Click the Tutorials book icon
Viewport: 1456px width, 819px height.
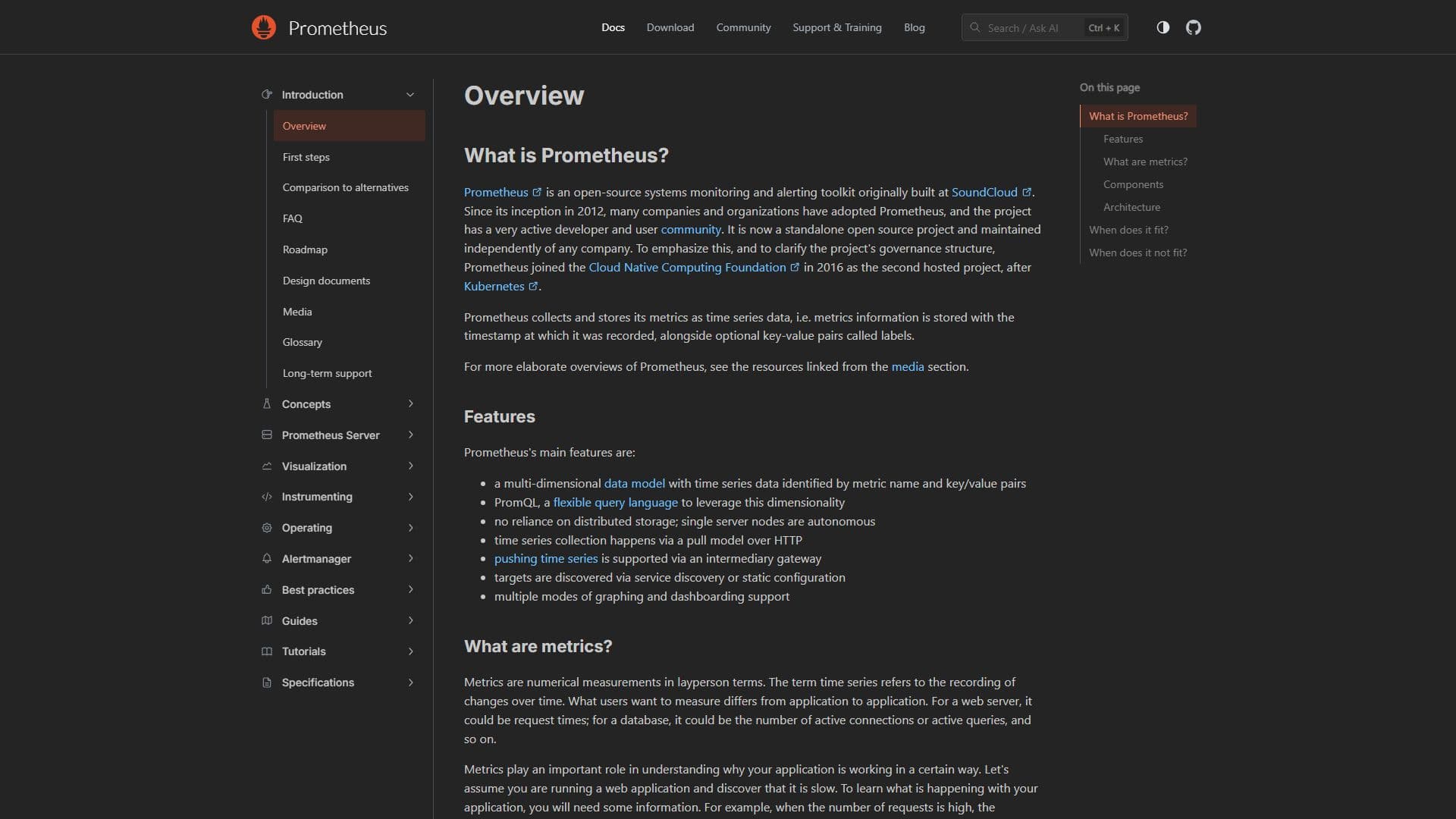pyautogui.click(x=267, y=651)
